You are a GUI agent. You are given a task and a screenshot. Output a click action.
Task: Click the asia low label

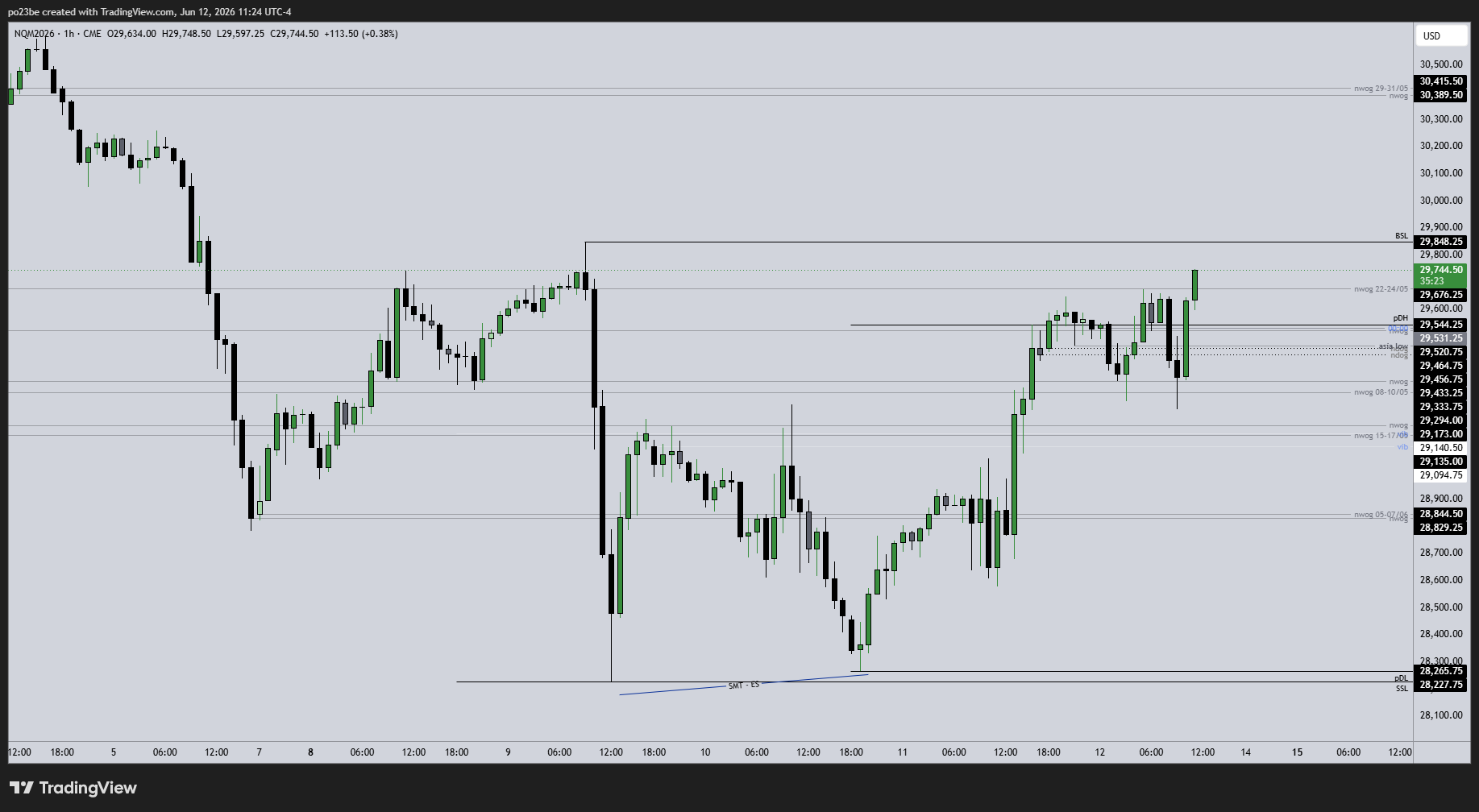[x=1393, y=346]
